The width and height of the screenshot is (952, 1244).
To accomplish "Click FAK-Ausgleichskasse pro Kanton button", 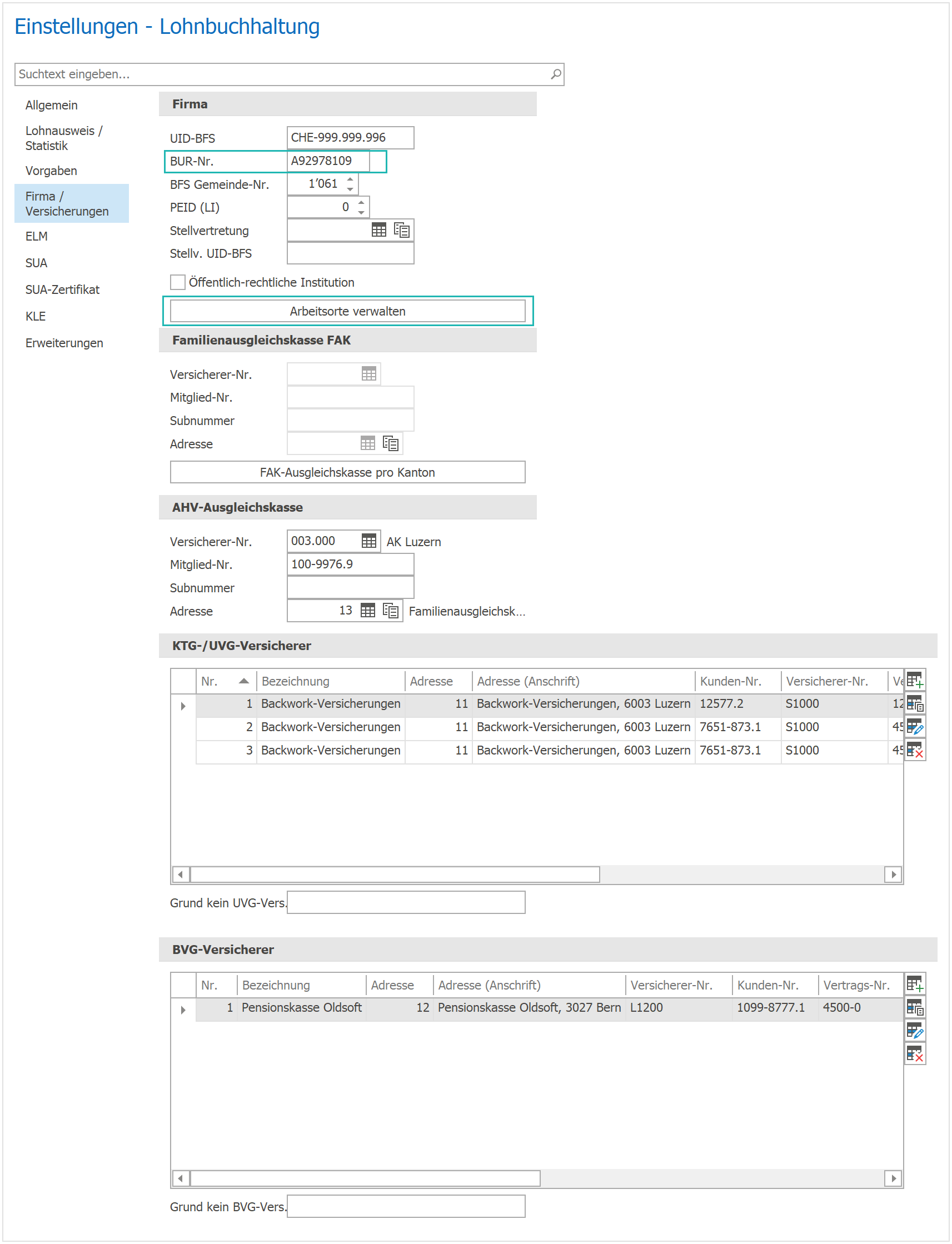I will 347,472.
